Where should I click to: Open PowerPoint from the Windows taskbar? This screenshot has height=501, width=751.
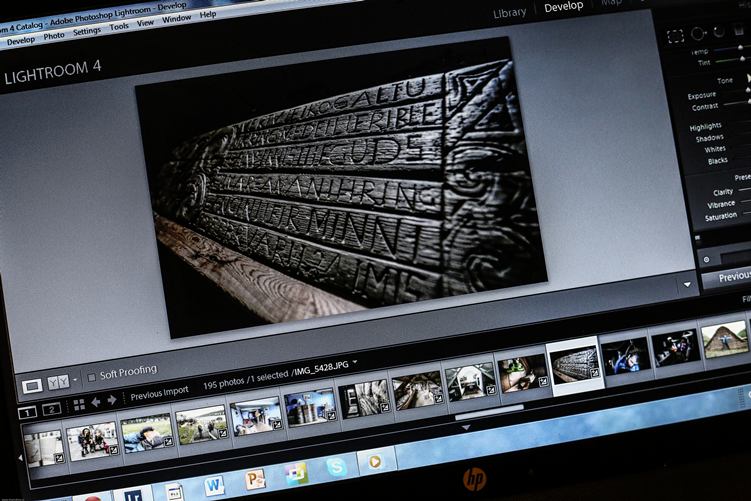pos(255,479)
